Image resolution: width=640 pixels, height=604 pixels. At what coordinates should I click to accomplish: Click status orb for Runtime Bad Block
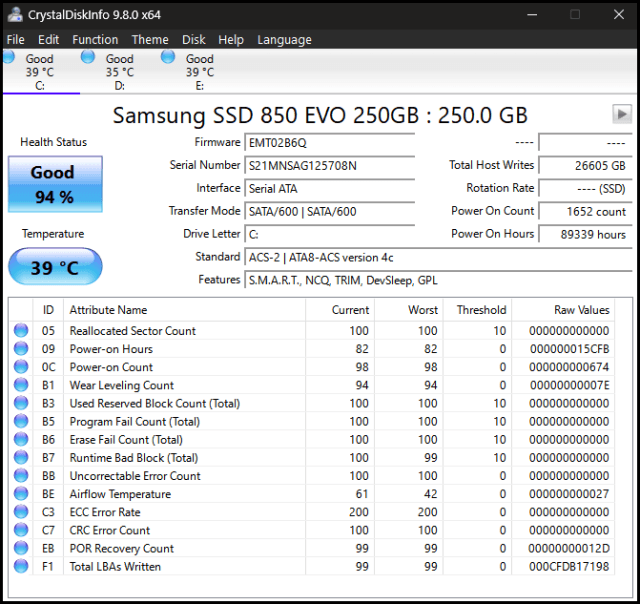[x=21, y=457]
